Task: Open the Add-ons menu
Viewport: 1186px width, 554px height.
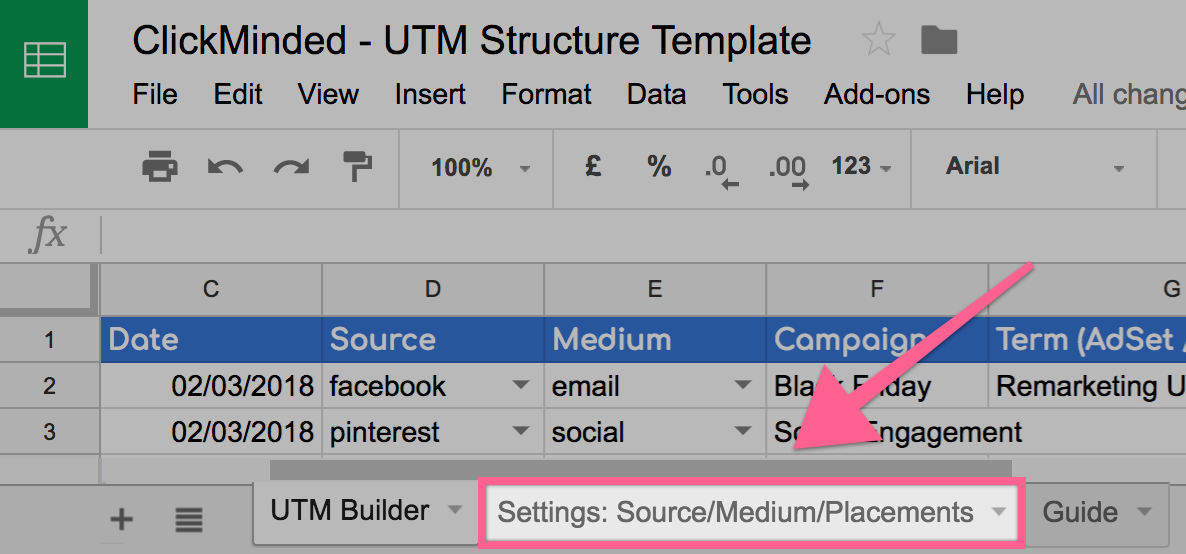Action: coord(876,95)
